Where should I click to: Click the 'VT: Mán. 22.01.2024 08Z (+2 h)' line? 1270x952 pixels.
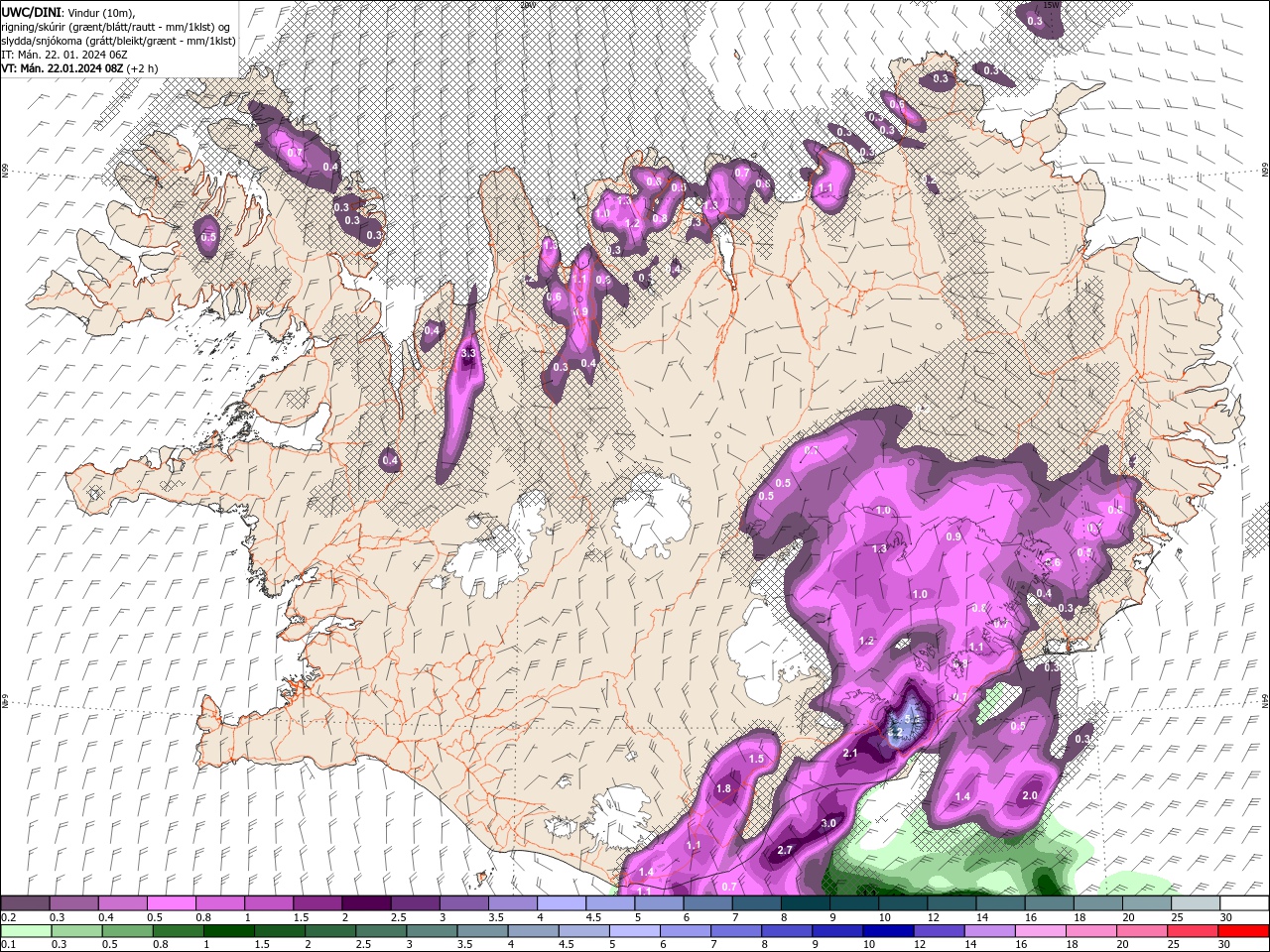pyautogui.click(x=79, y=68)
